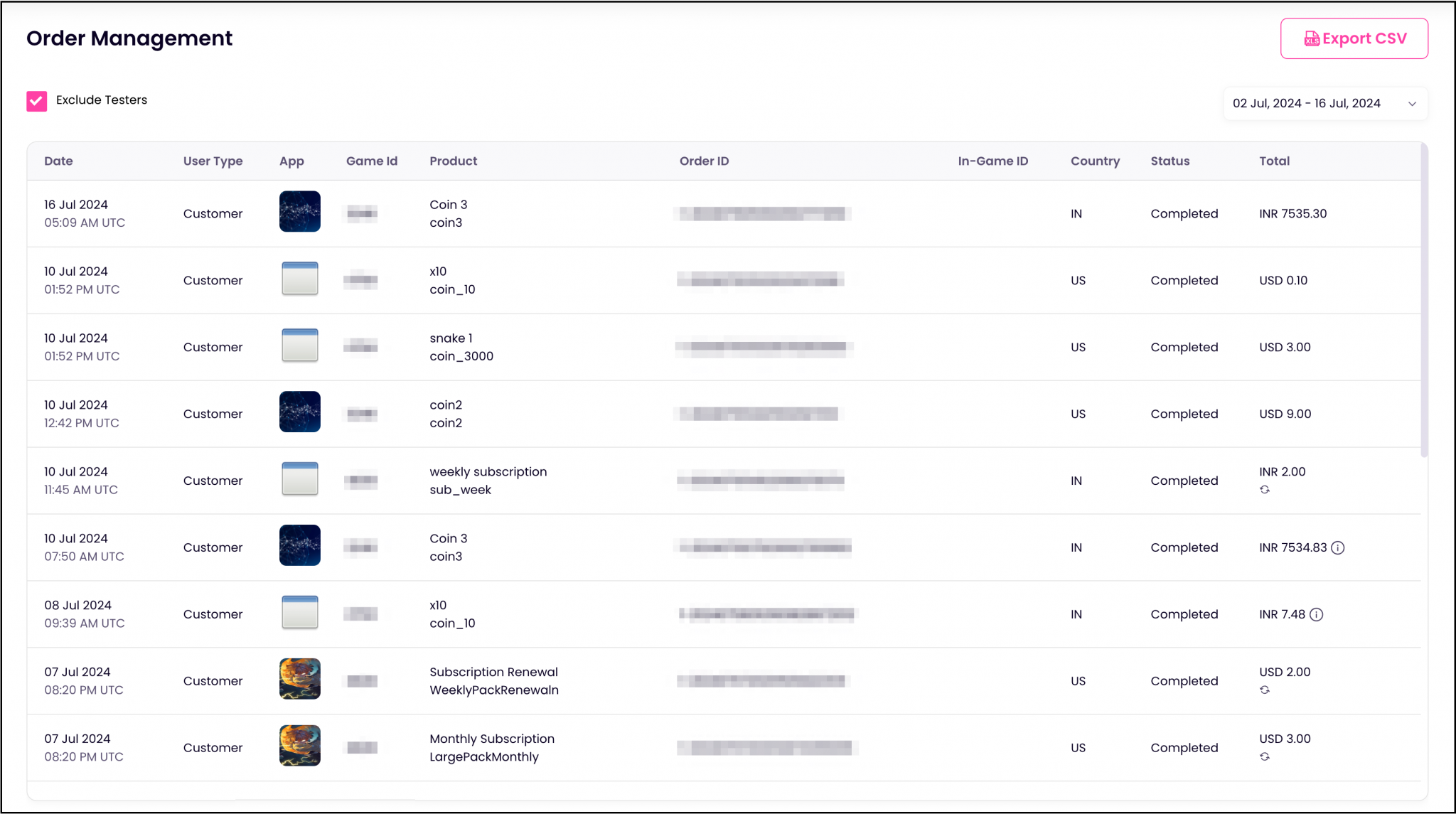Click the In-Game ID column header

point(992,161)
